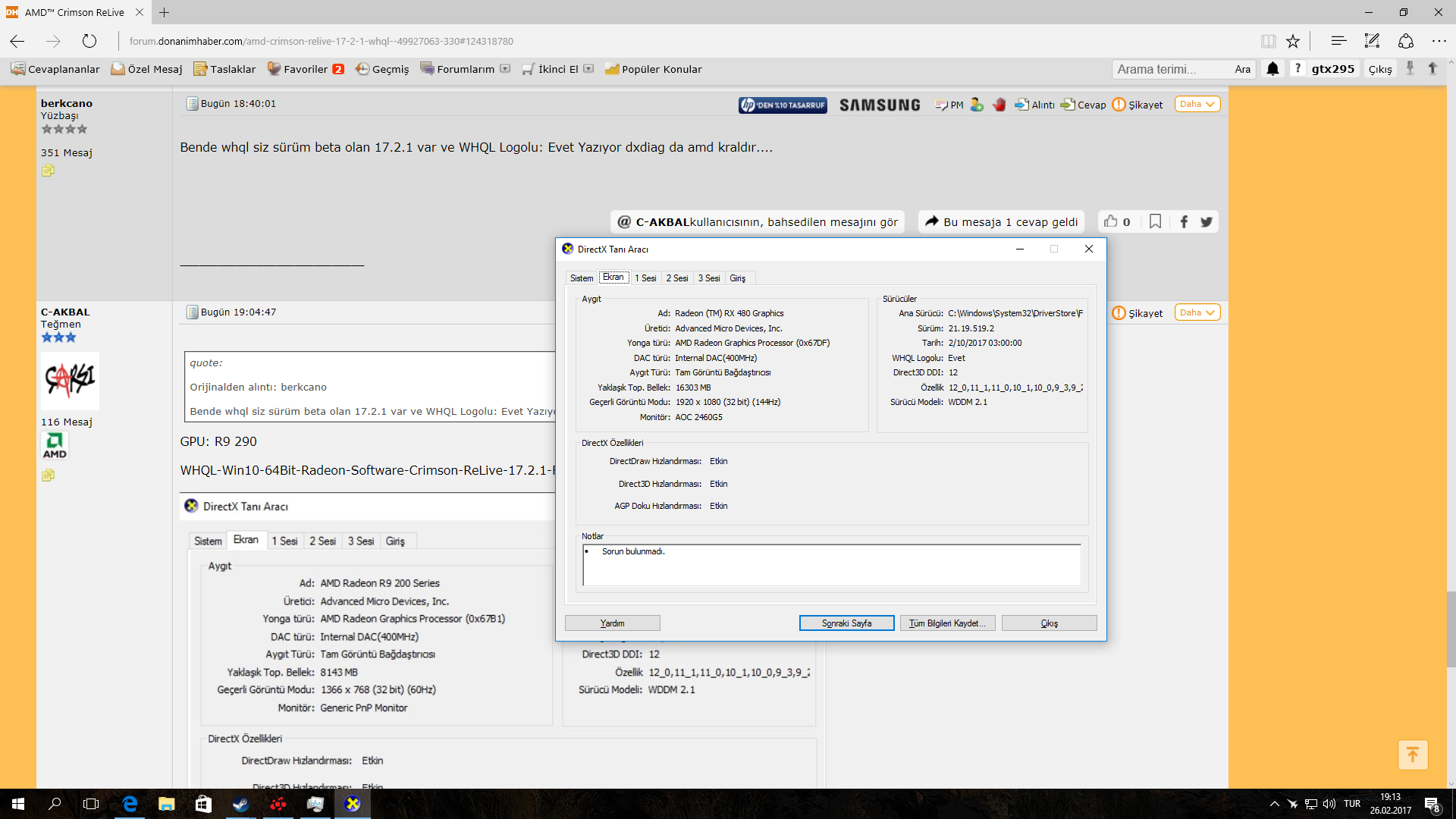1456x819 pixels.
Task: Click forum Çıkış logout link
Action: (x=1379, y=69)
